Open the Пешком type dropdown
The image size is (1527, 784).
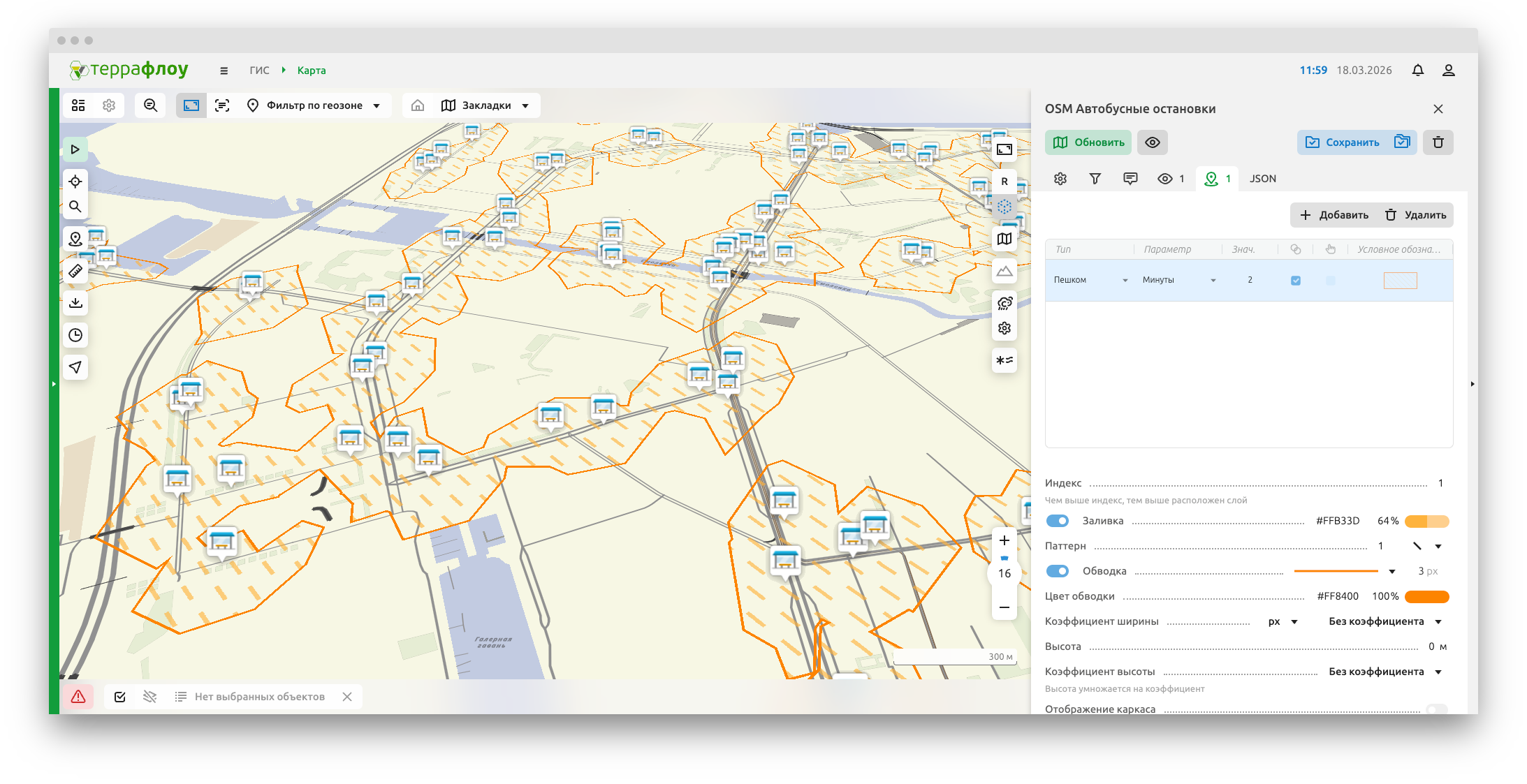coord(1091,280)
